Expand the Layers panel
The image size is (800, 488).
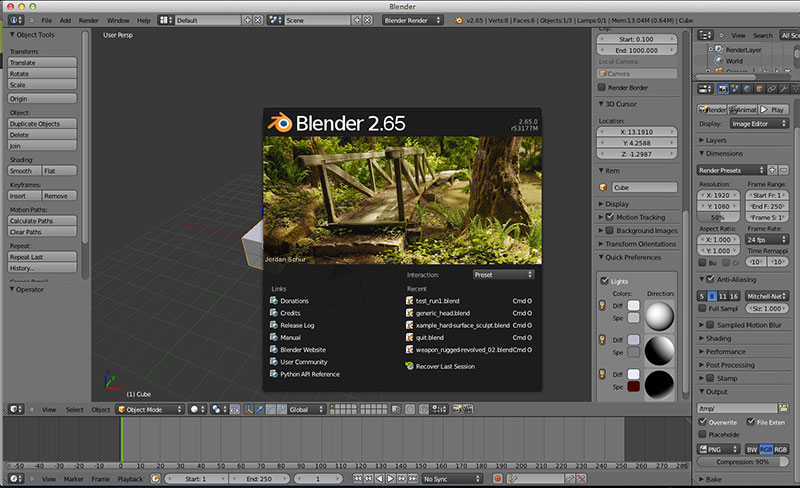tap(715, 140)
